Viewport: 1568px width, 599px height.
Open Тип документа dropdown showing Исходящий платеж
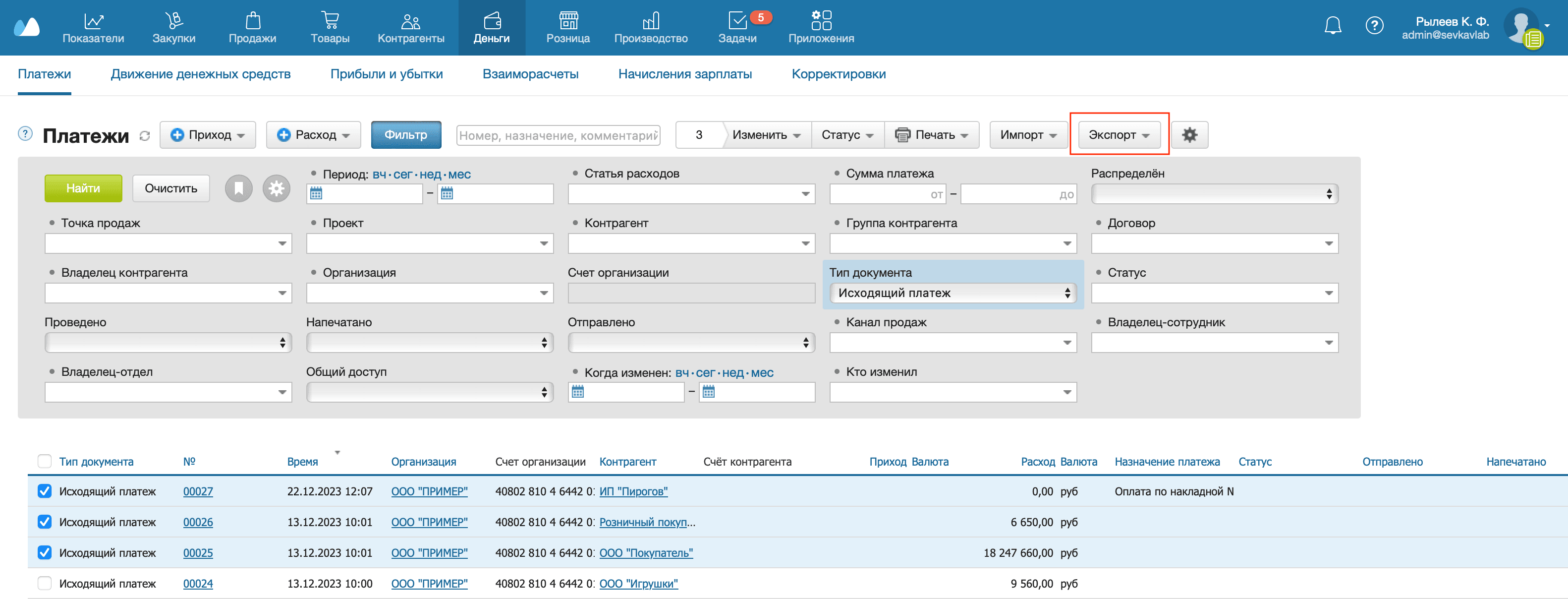pos(952,294)
